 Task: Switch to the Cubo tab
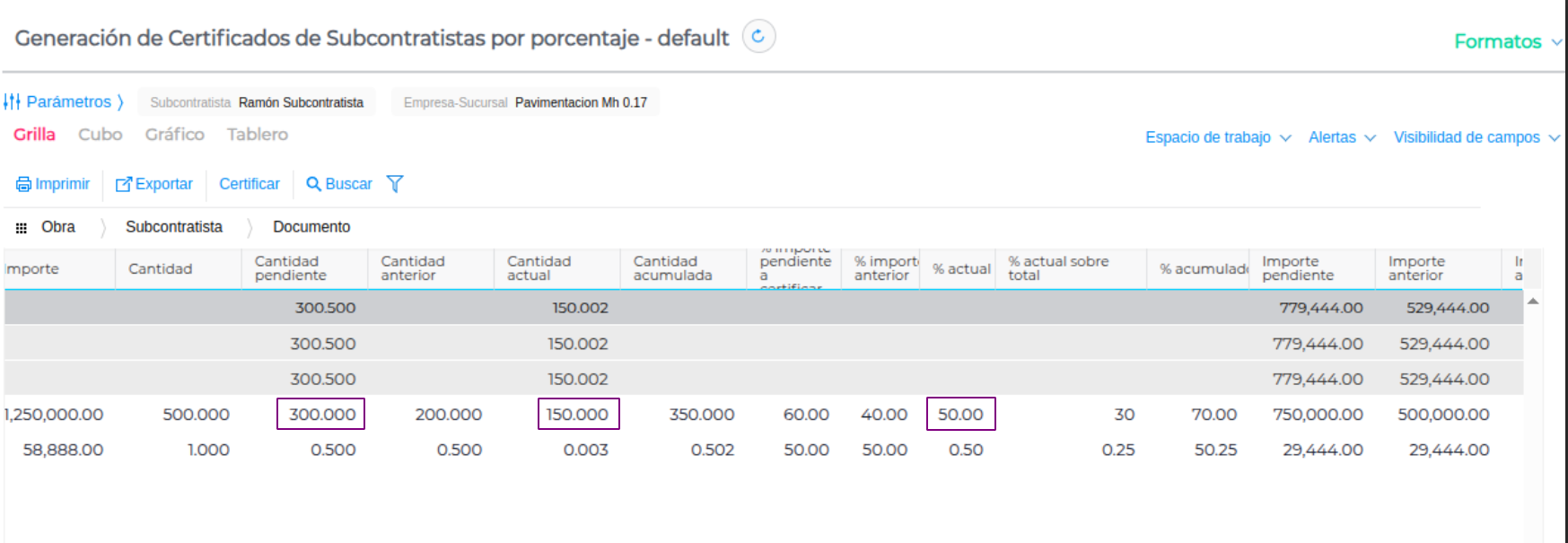point(100,135)
